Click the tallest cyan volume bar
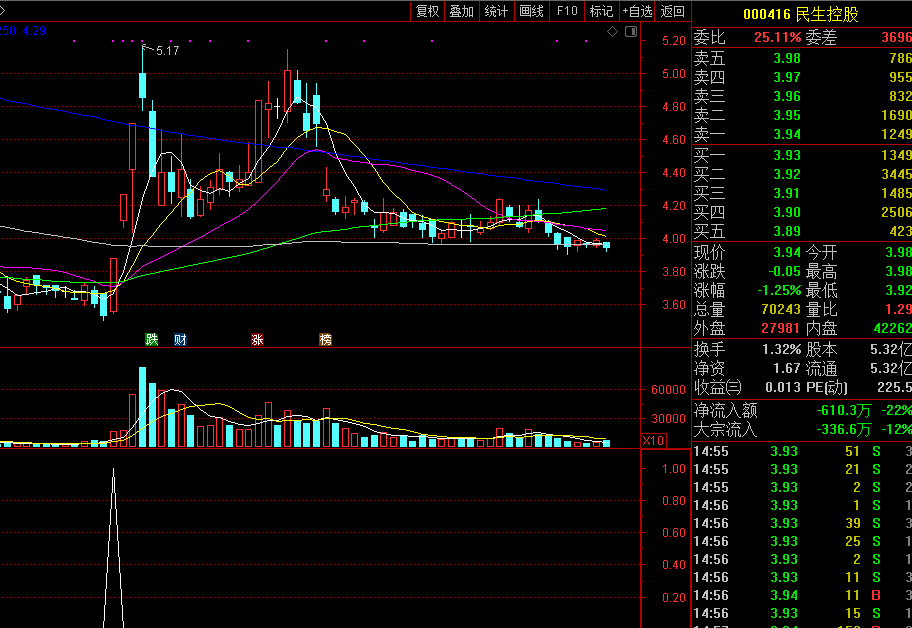This screenshot has height=628, width=912. [x=142, y=407]
